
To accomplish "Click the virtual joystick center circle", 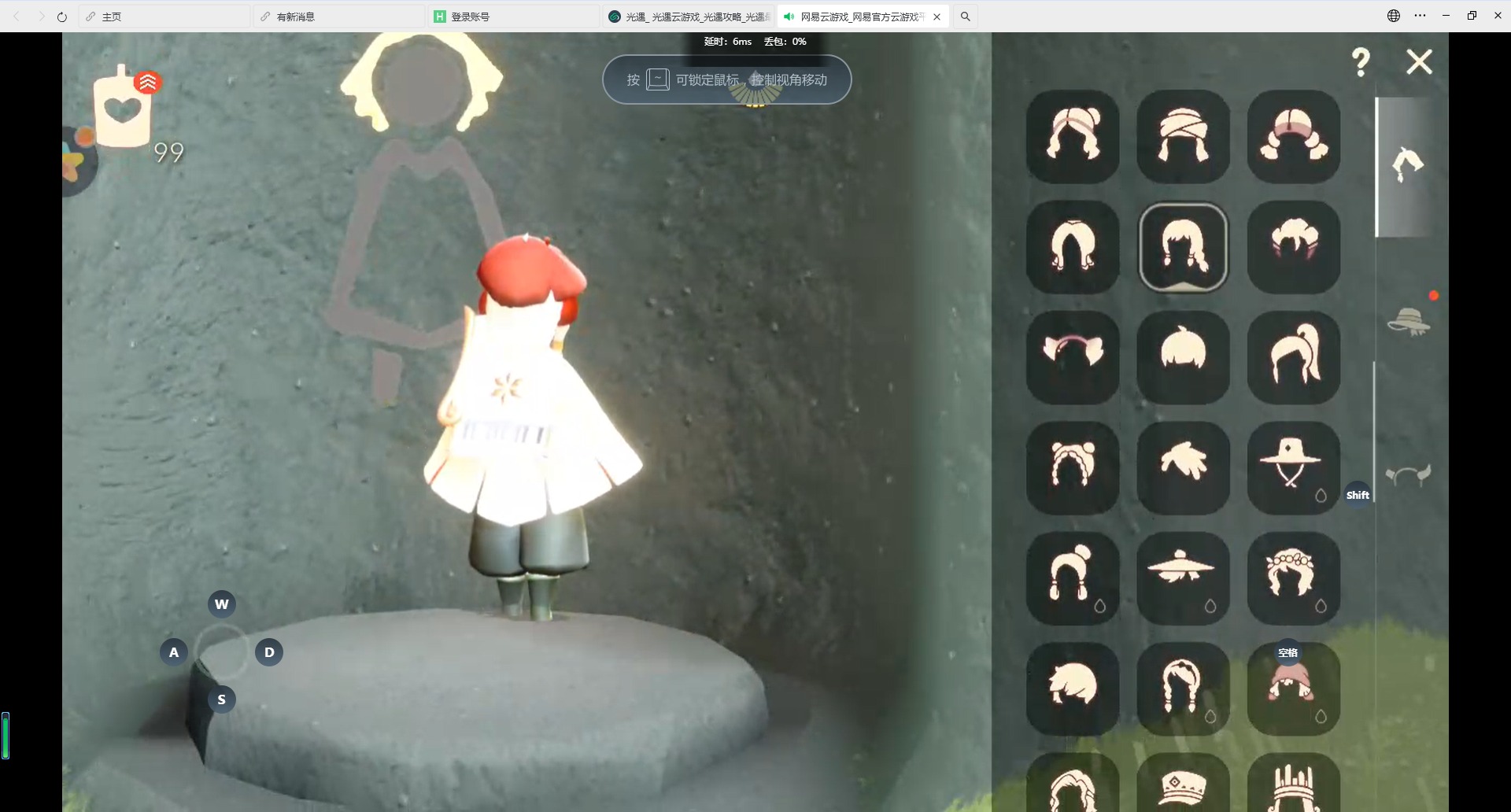I will pos(222,652).
